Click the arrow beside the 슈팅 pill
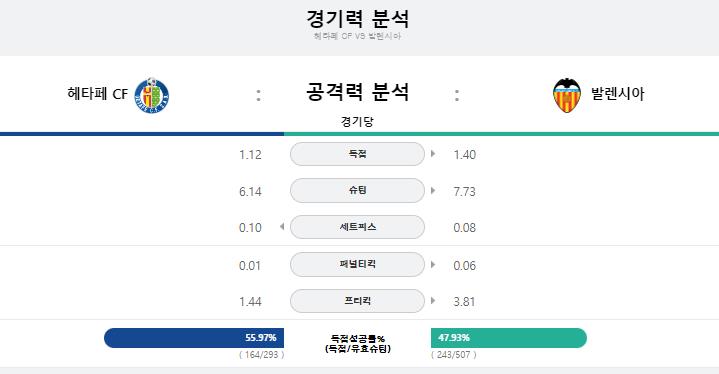The image size is (719, 374). pyautogui.click(x=433, y=190)
